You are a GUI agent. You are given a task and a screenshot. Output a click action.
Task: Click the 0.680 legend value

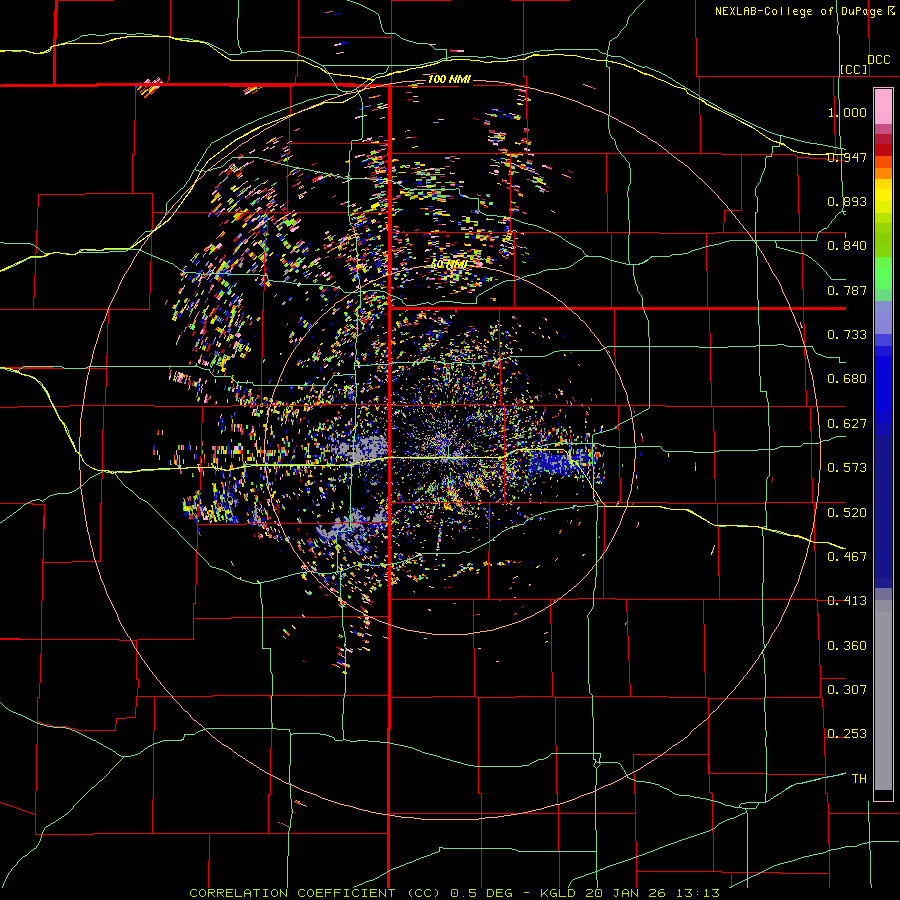tap(847, 379)
